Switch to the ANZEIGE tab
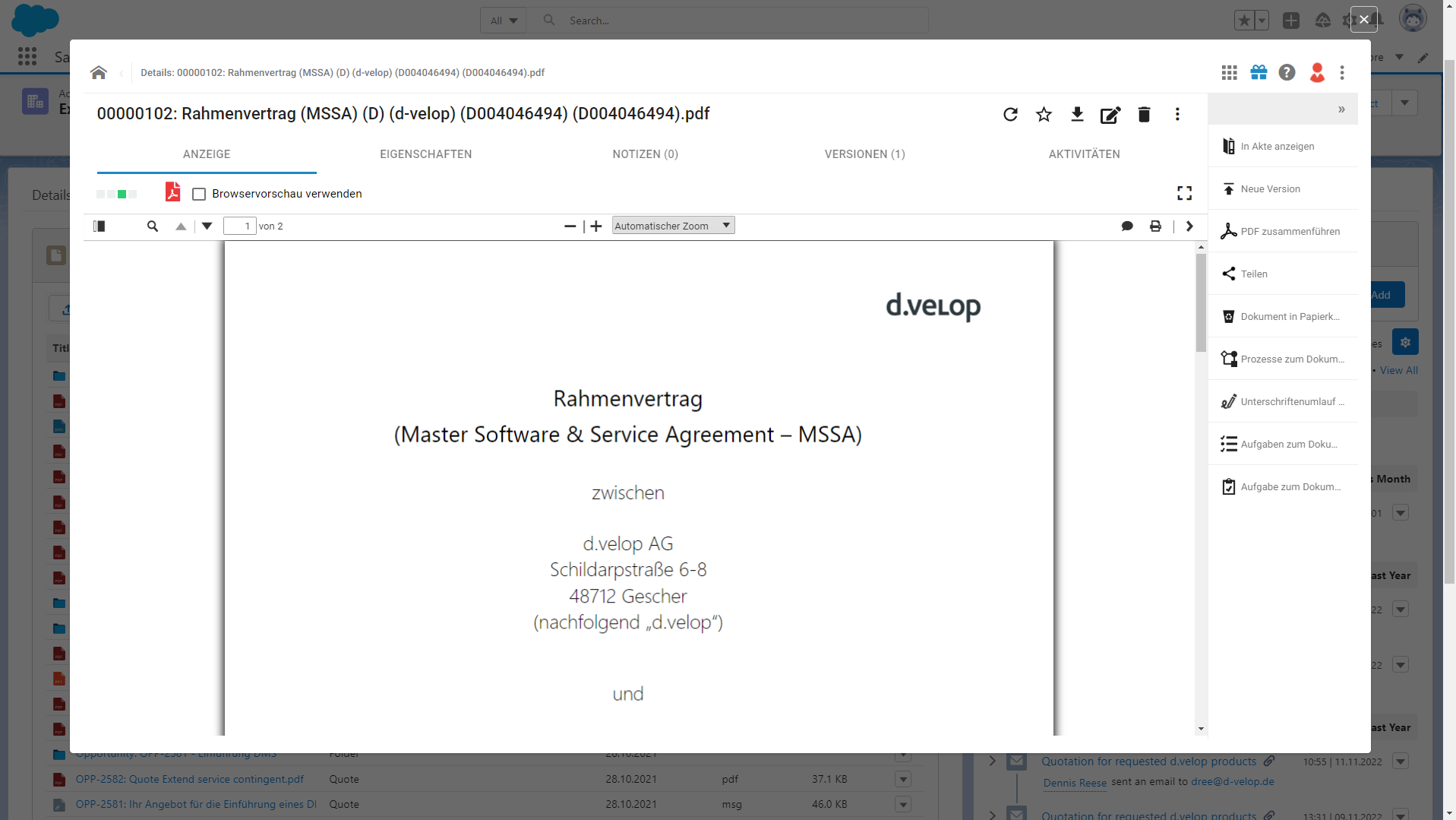The image size is (1456, 820). click(207, 154)
